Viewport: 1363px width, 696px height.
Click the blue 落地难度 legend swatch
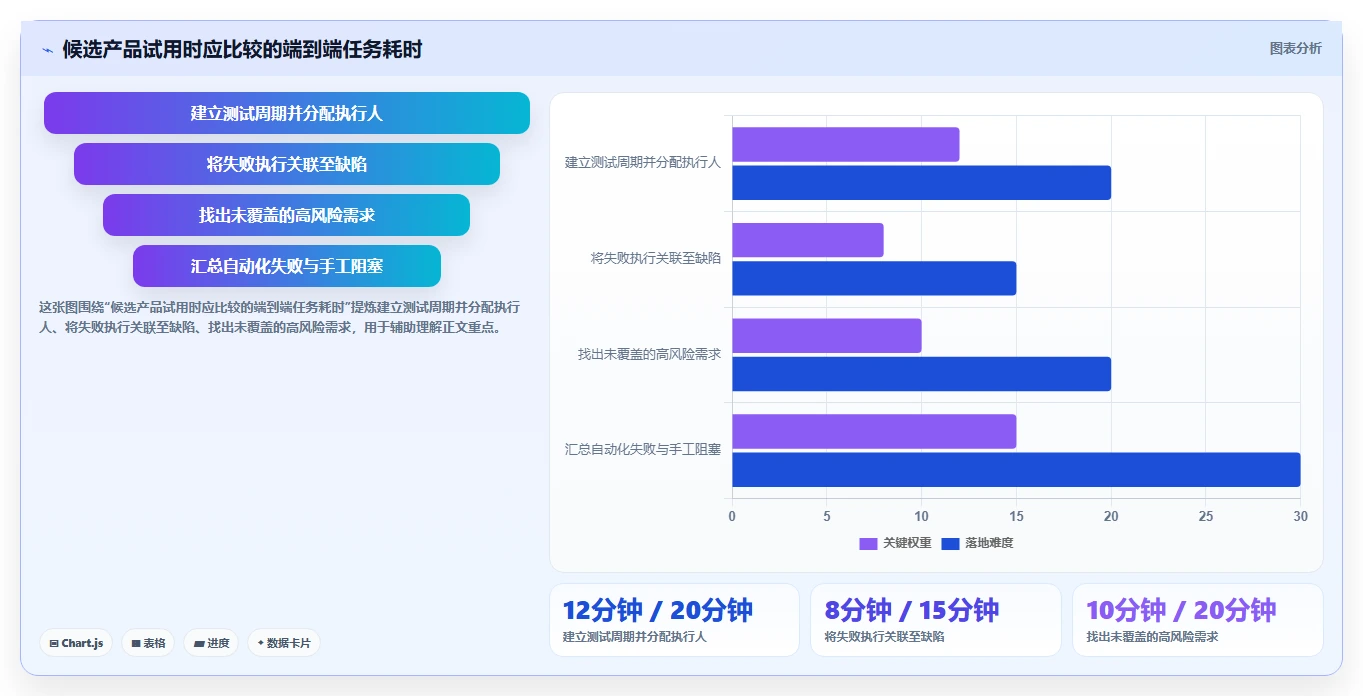pos(950,544)
